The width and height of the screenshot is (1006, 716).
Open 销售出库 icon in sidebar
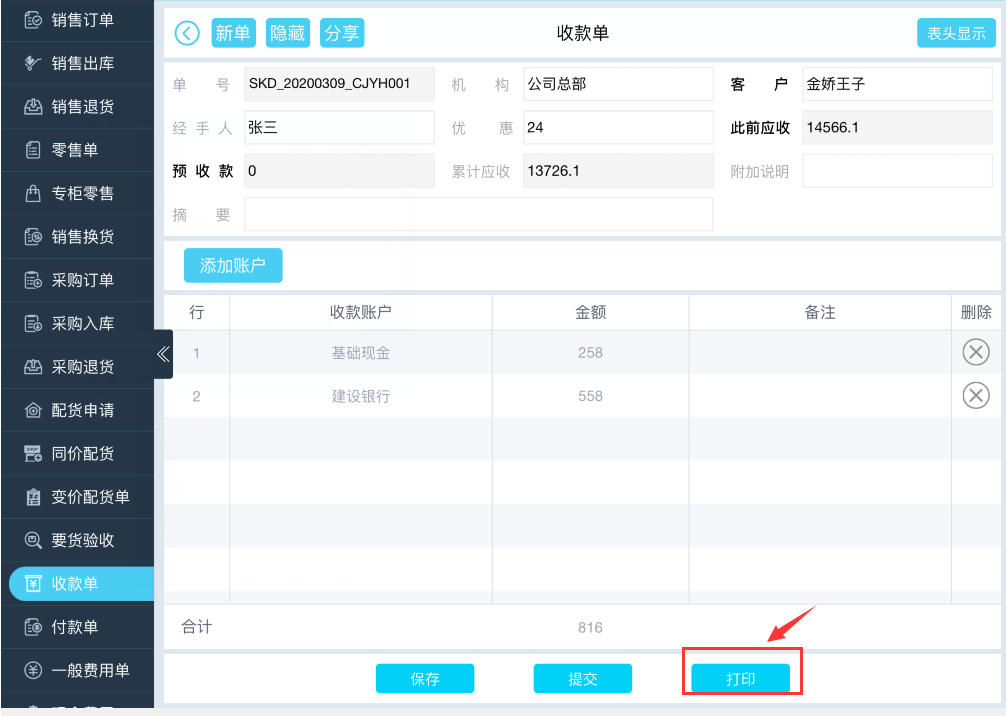click(x=33, y=63)
